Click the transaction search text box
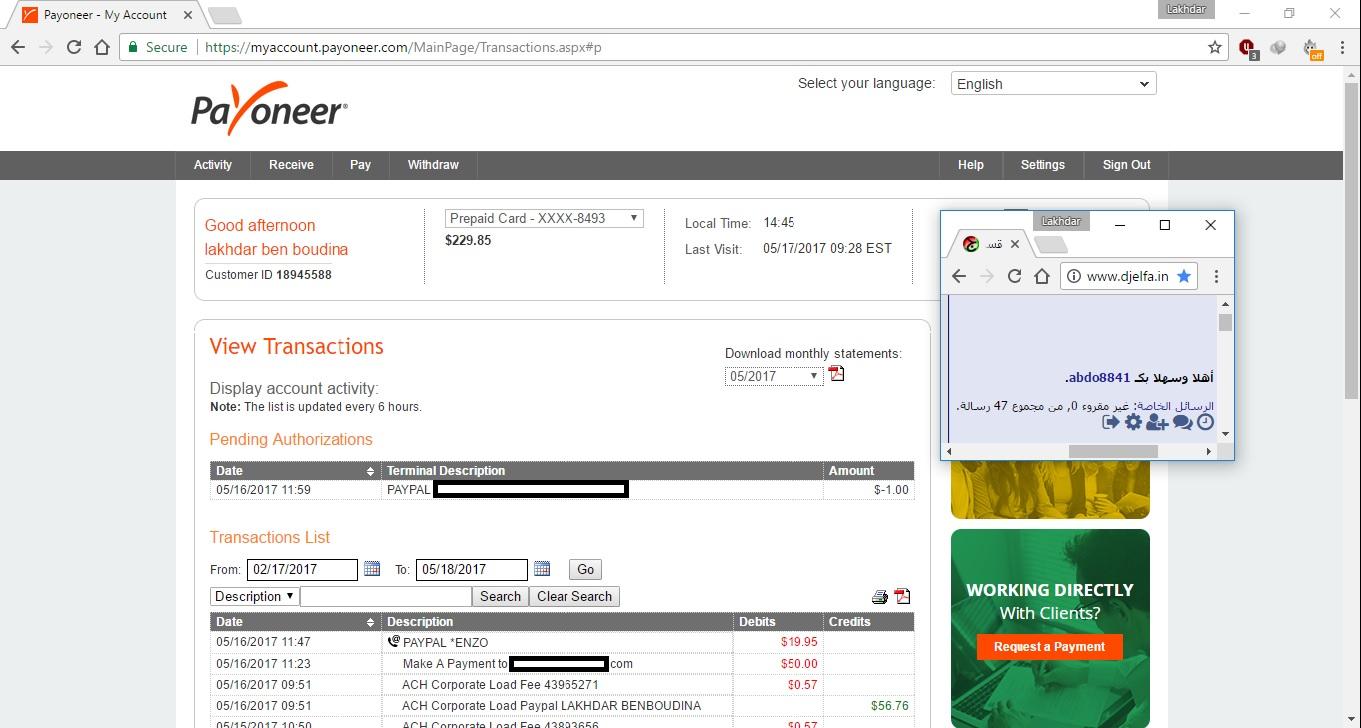The height and width of the screenshot is (728, 1361). click(x=386, y=596)
